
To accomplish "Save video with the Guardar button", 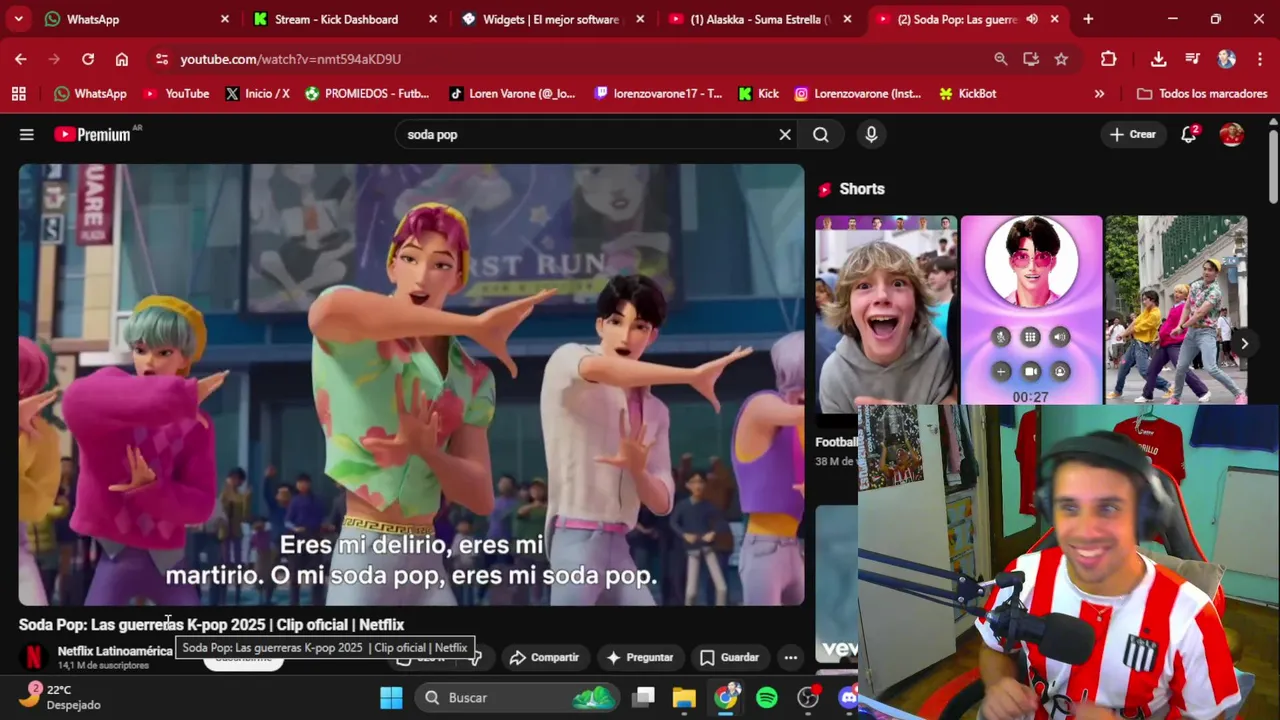I will coord(729,657).
